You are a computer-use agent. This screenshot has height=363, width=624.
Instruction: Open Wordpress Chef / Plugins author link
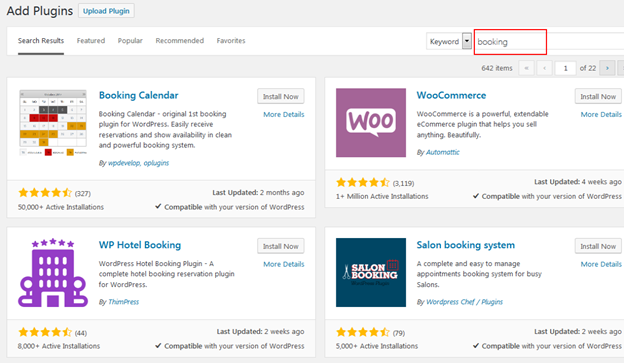coord(464,302)
